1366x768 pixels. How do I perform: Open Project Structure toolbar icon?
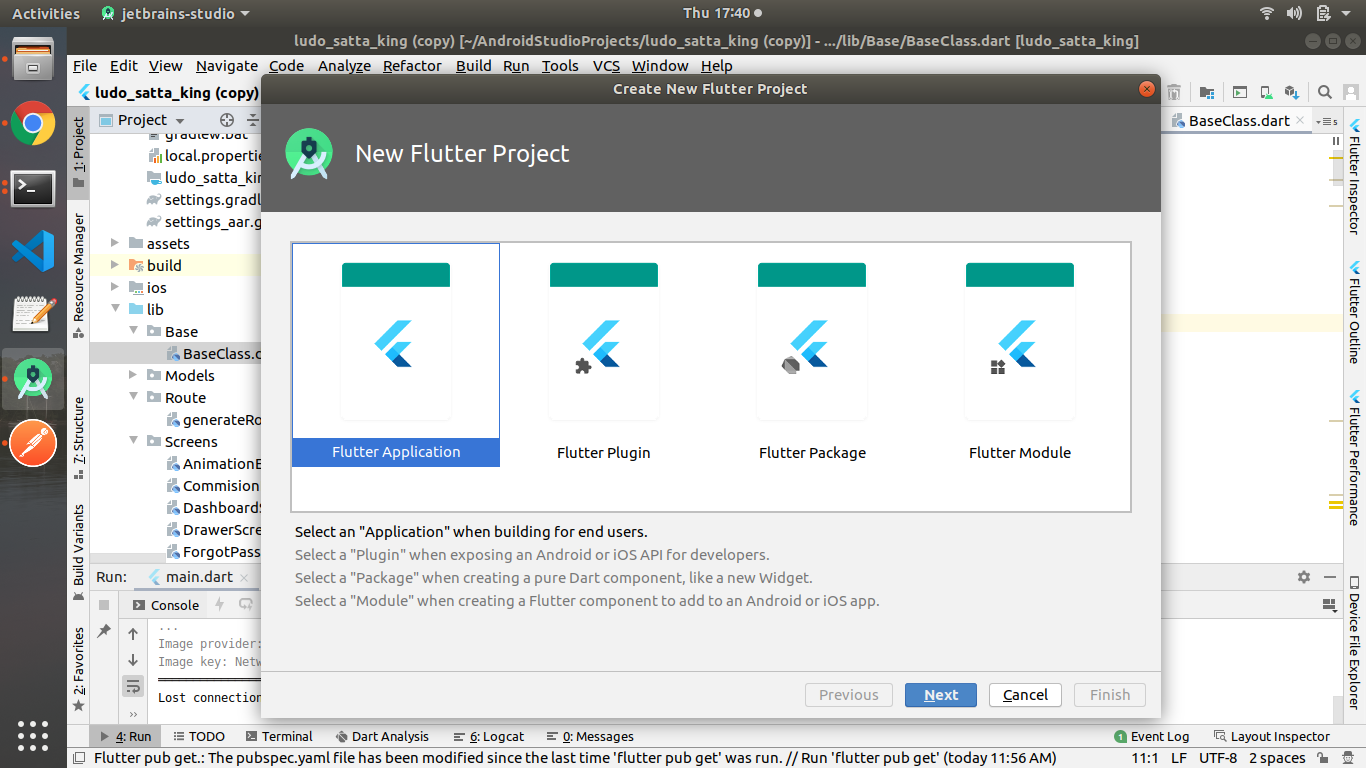[1206, 92]
